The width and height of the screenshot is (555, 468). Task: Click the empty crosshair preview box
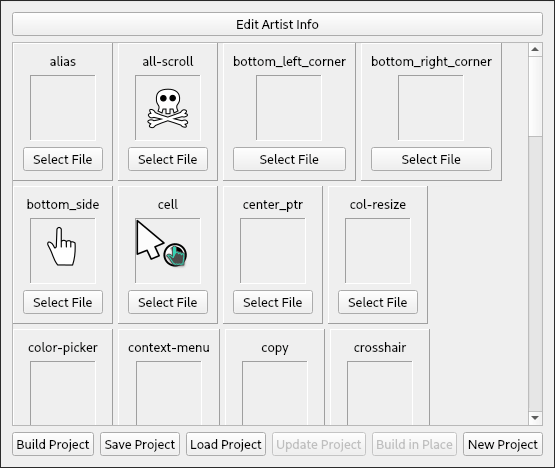(x=380, y=393)
